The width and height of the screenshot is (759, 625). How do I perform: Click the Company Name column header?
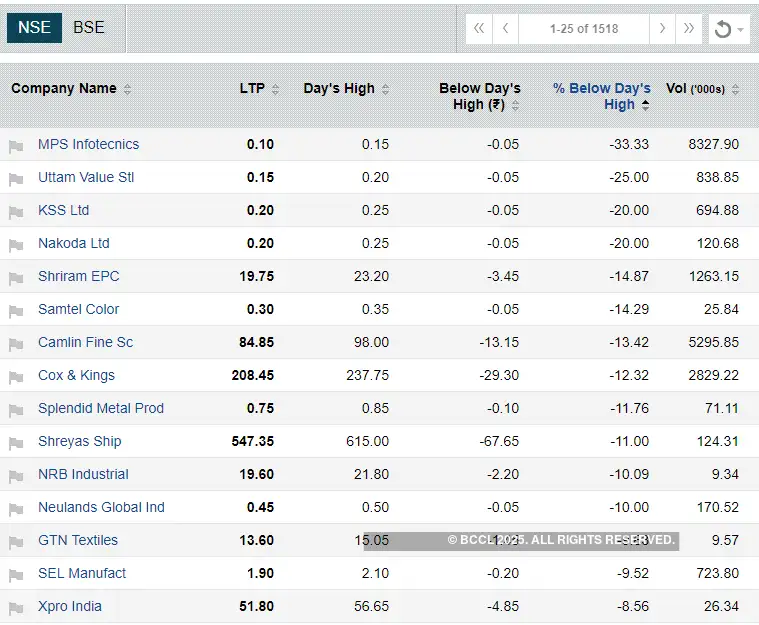[64, 88]
